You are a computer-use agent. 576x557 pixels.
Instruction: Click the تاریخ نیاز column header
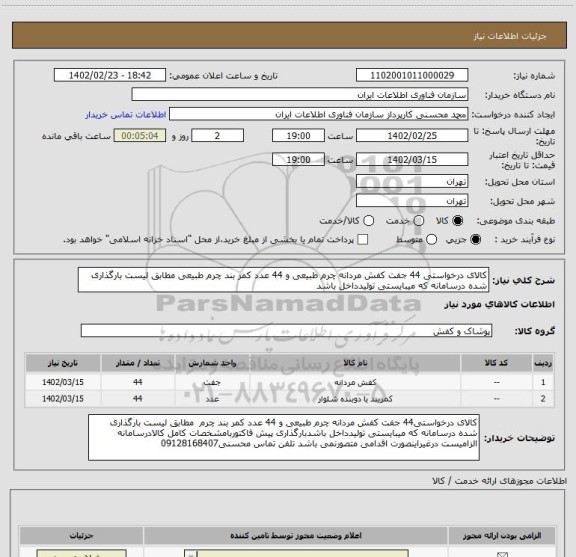pos(63,363)
